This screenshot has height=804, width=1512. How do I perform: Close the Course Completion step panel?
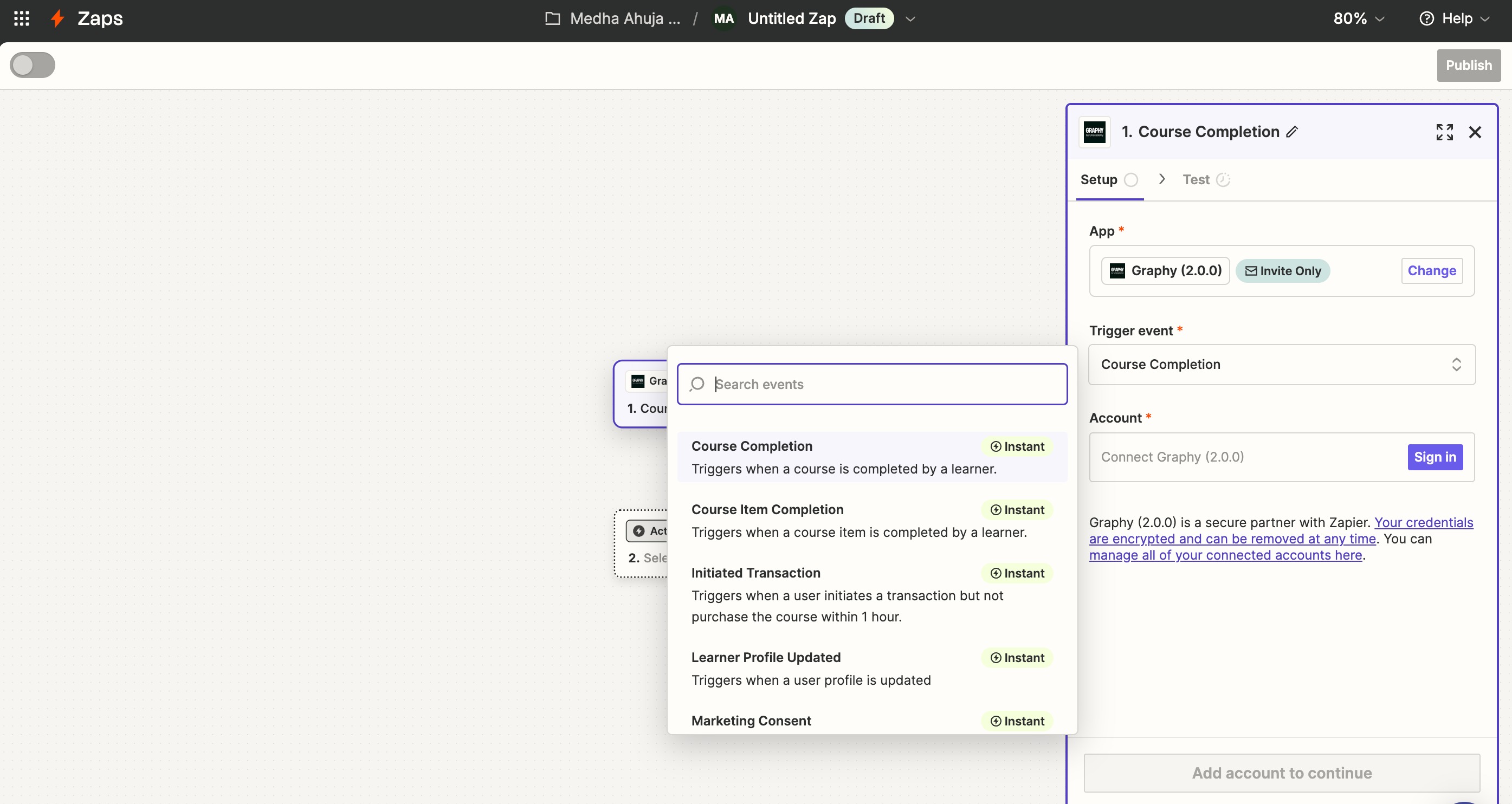[x=1475, y=132]
